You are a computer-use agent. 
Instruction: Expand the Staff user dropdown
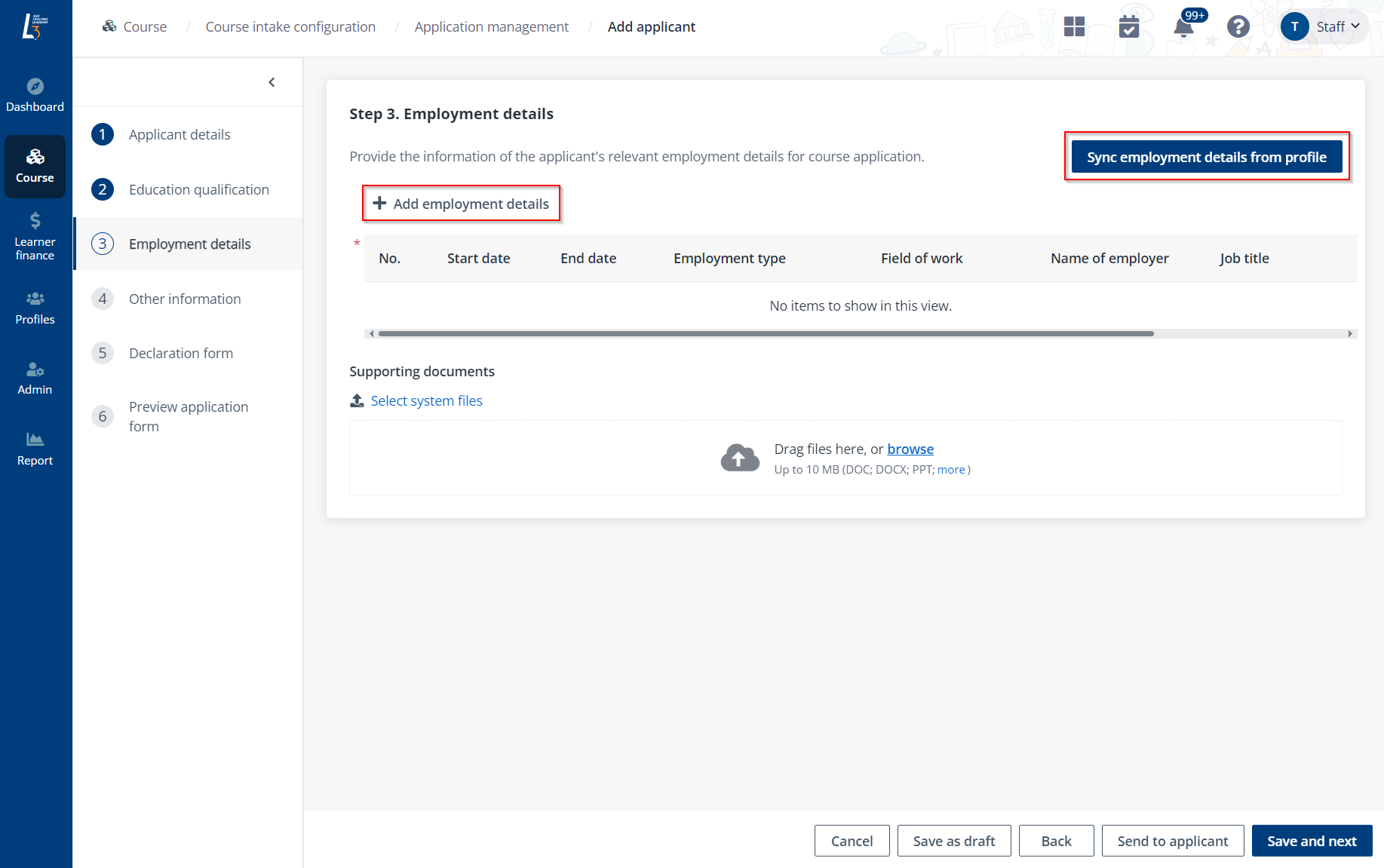pyautogui.click(x=1336, y=27)
